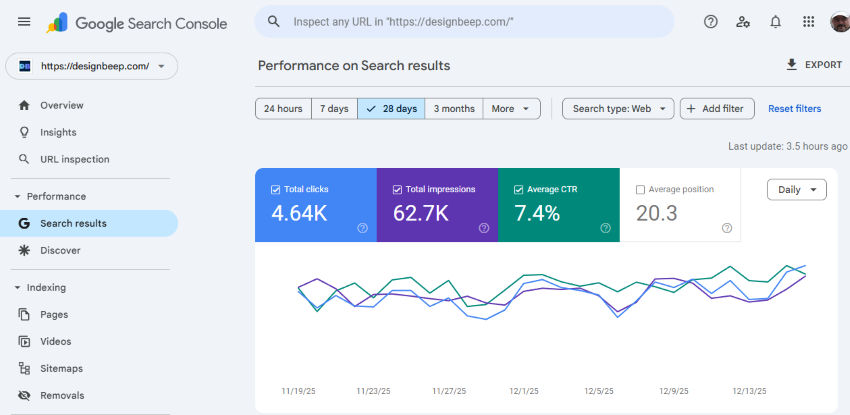Open the notifications bell
Image resolution: width=850 pixels, height=415 pixels.
point(775,22)
